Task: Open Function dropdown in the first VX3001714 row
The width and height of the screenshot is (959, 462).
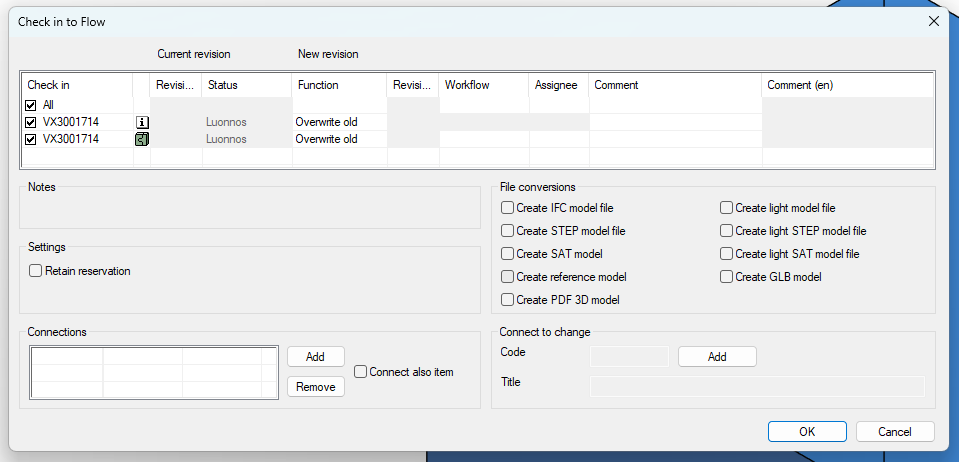Action: [339, 122]
